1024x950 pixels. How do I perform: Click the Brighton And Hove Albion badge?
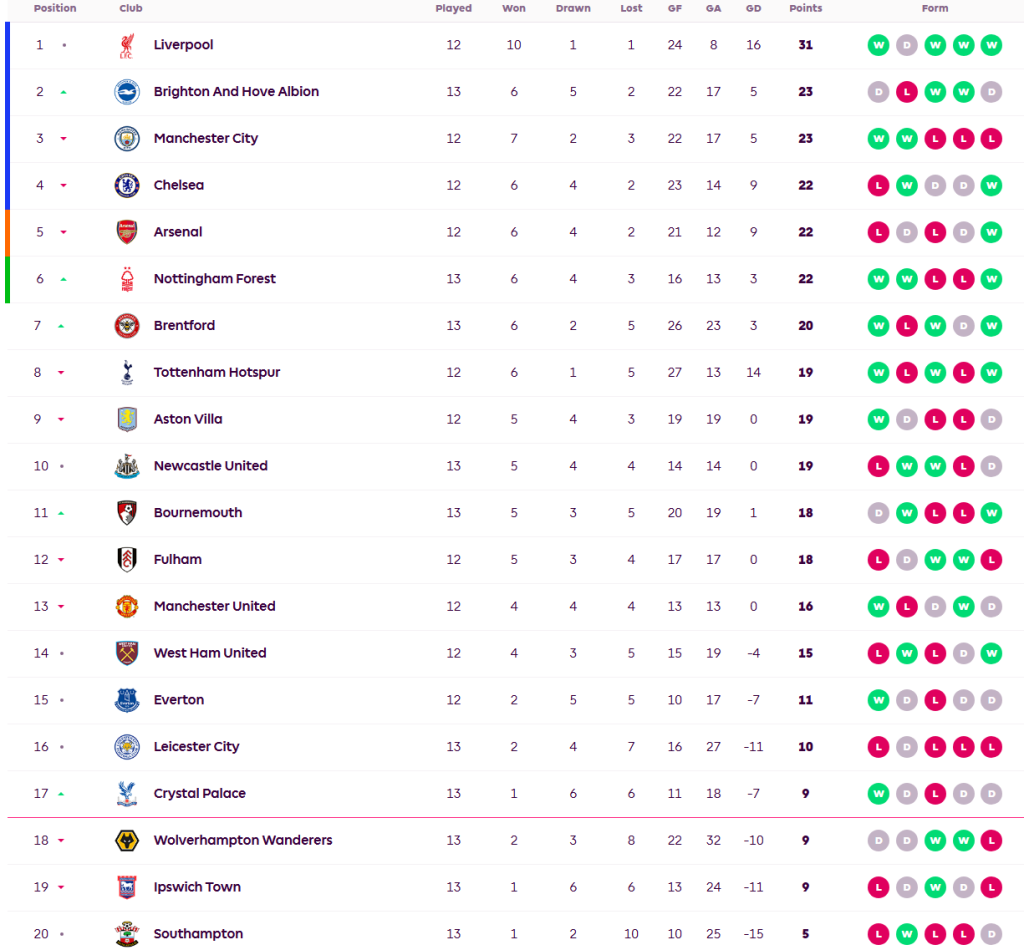pos(126,92)
